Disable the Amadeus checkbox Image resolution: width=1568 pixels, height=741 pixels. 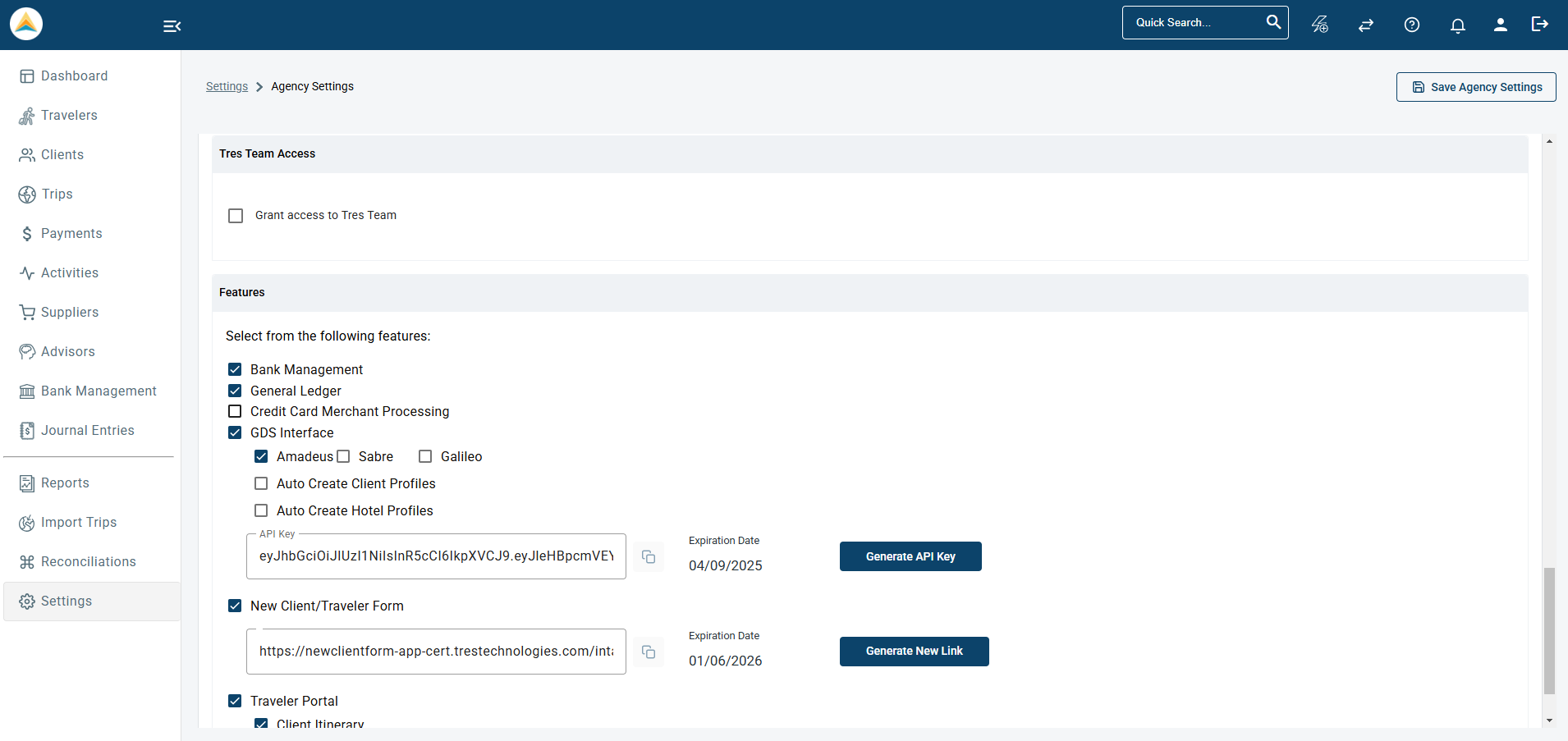coord(261,456)
